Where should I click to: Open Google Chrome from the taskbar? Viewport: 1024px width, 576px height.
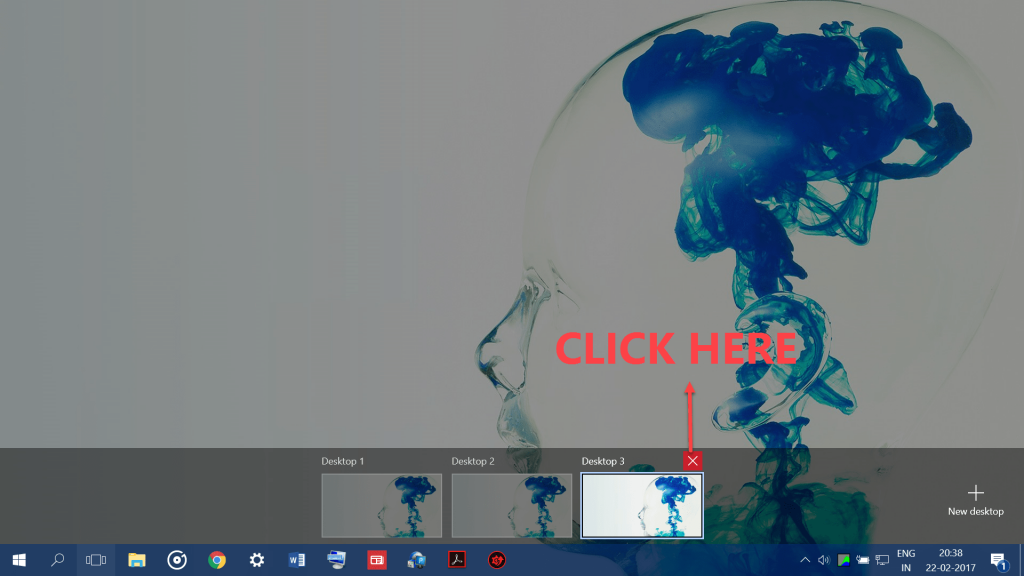tap(217, 560)
